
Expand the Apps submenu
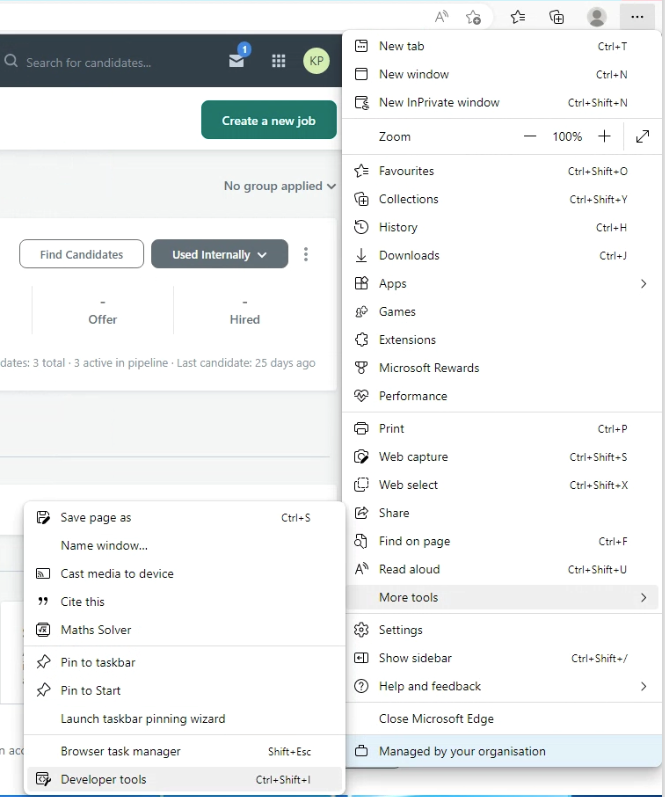[502, 284]
